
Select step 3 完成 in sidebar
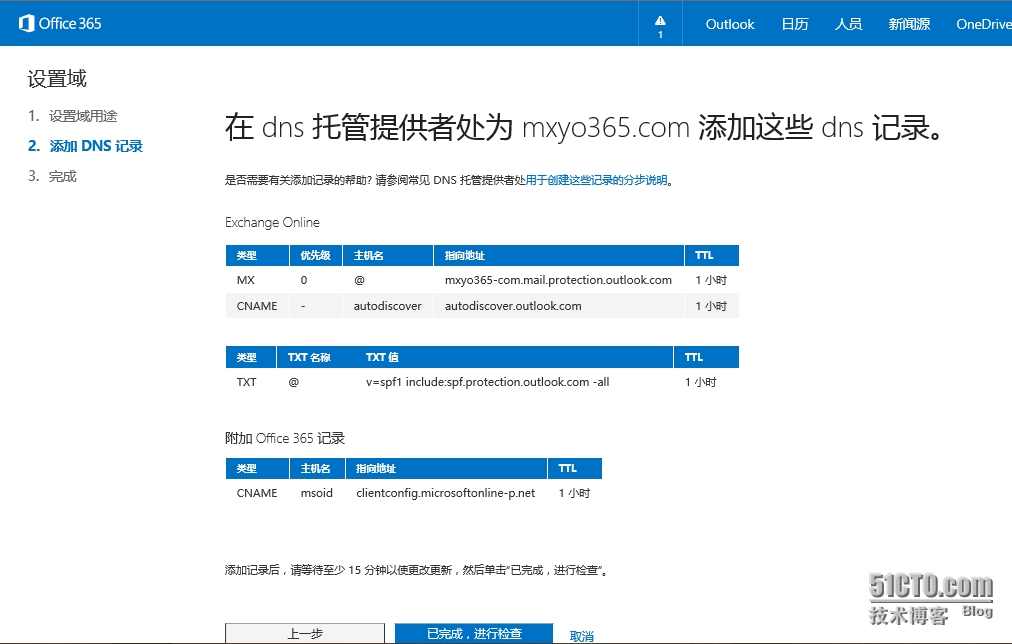pyautogui.click(x=62, y=176)
